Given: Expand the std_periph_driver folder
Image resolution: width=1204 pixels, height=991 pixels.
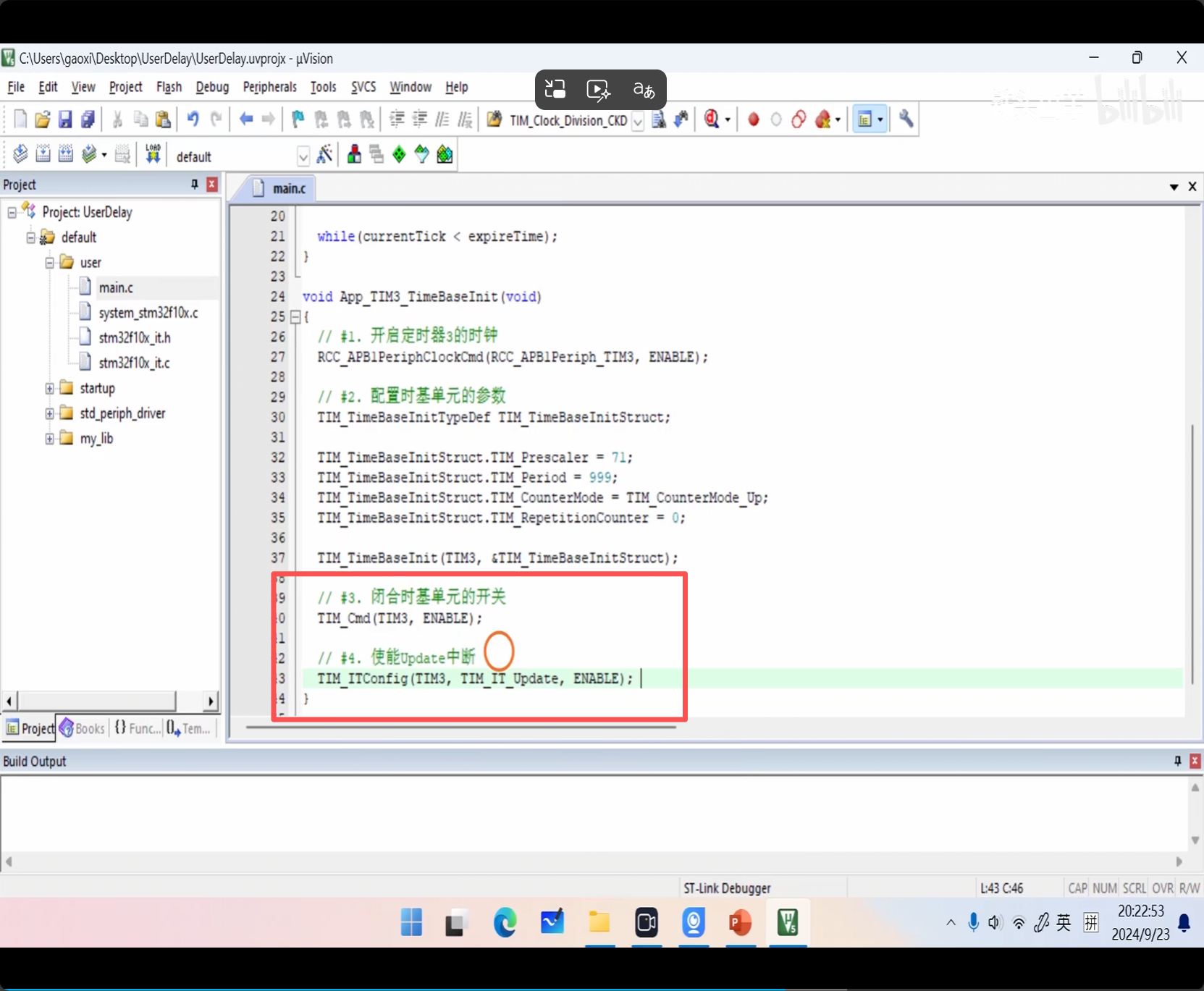Looking at the screenshot, I should (x=49, y=413).
